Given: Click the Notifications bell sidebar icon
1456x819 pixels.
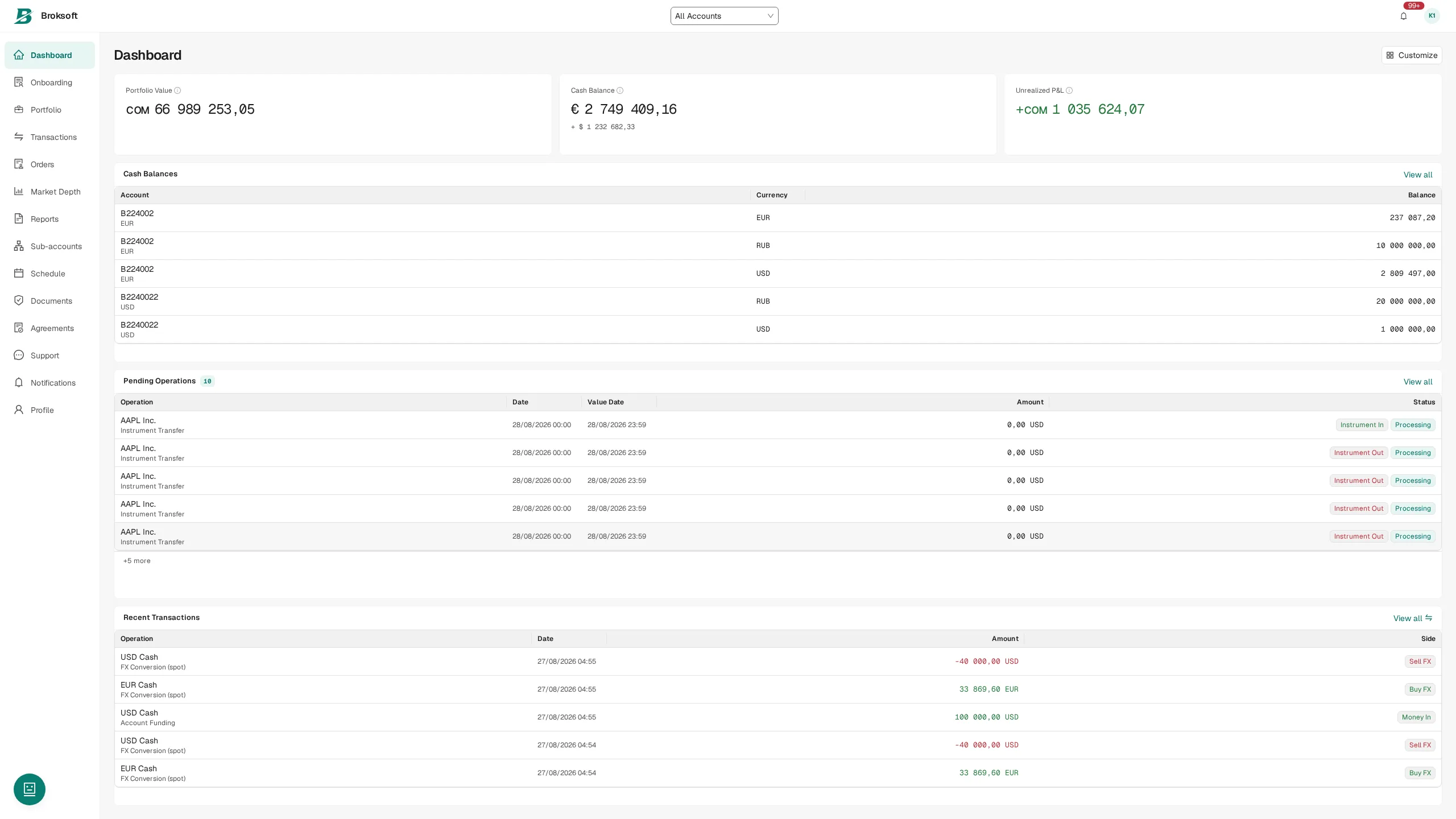Looking at the screenshot, I should click(19, 383).
